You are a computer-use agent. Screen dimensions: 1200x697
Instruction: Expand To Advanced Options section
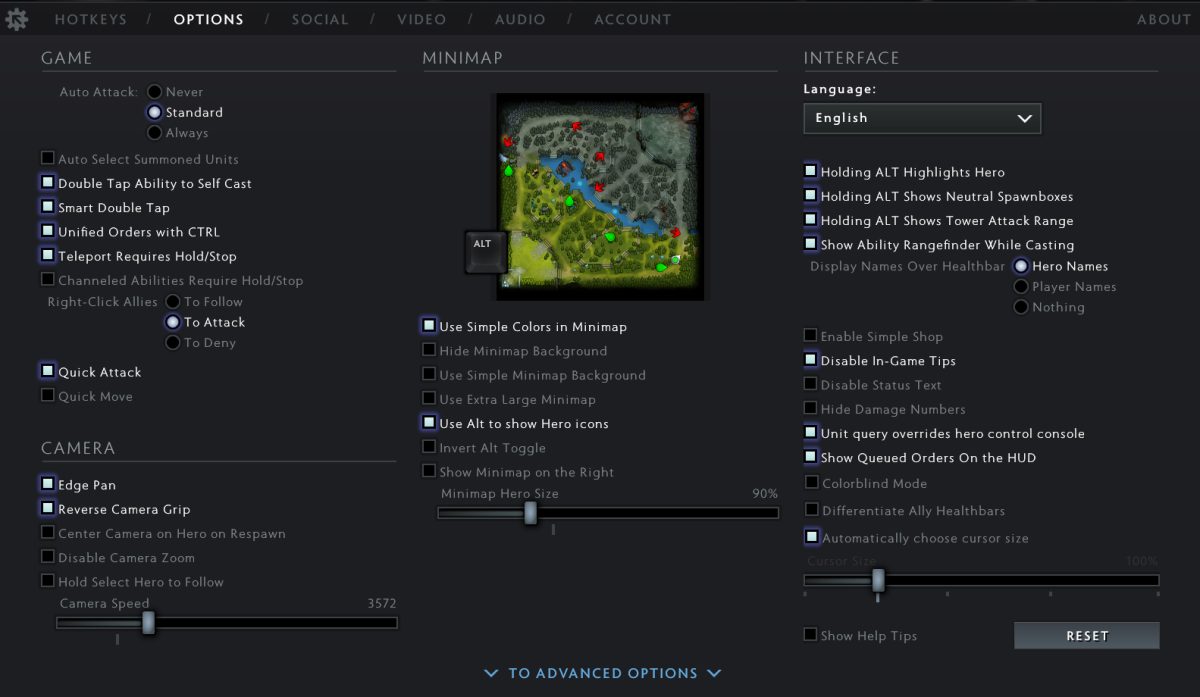pos(602,673)
